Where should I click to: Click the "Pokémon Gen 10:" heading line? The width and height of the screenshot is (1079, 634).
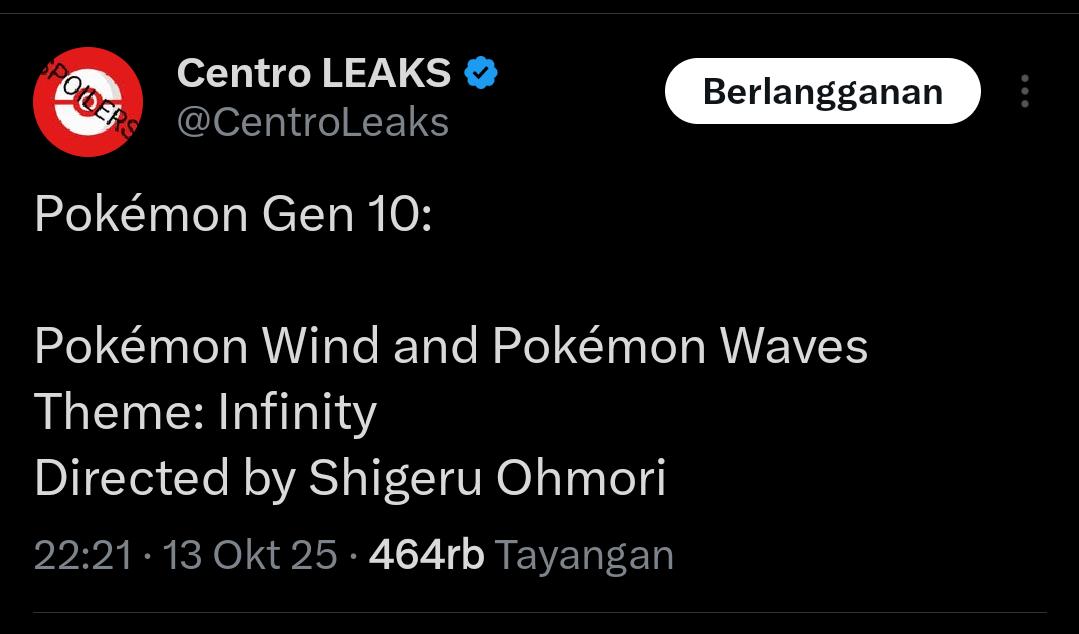pyautogui.click(x=233, y=215)
